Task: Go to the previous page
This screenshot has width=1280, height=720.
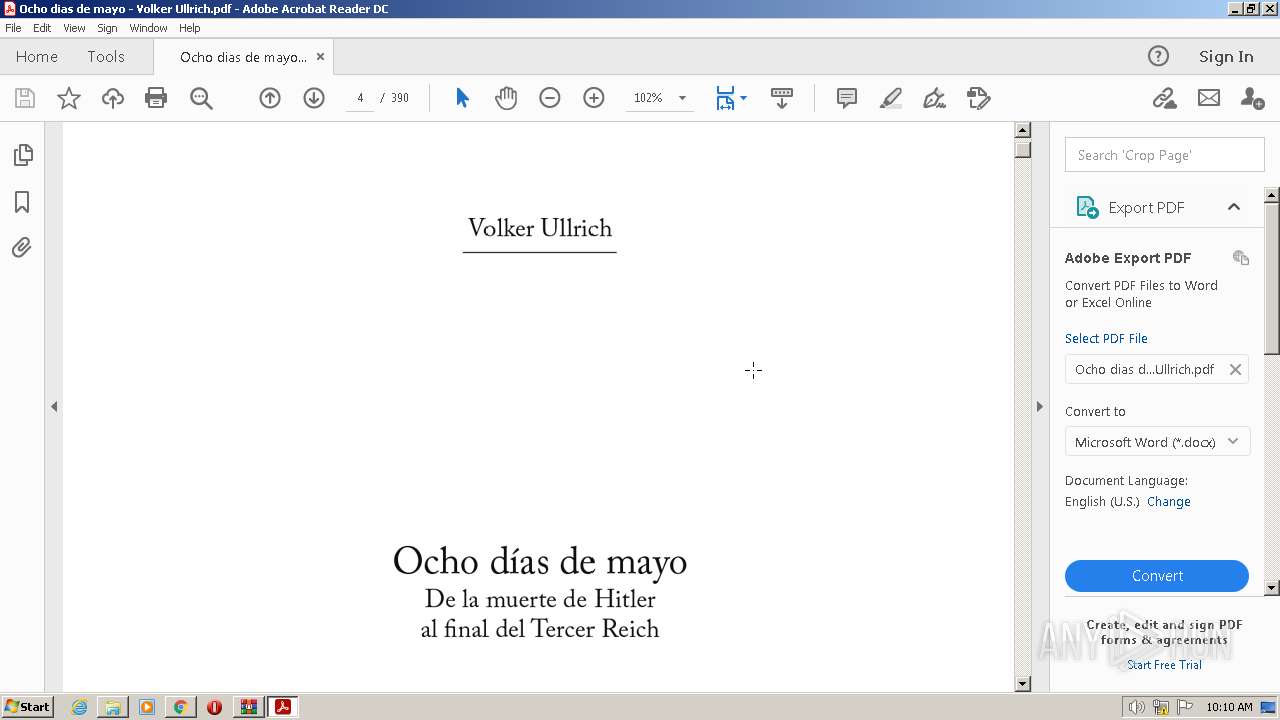Action: click(x=270, y=98)
